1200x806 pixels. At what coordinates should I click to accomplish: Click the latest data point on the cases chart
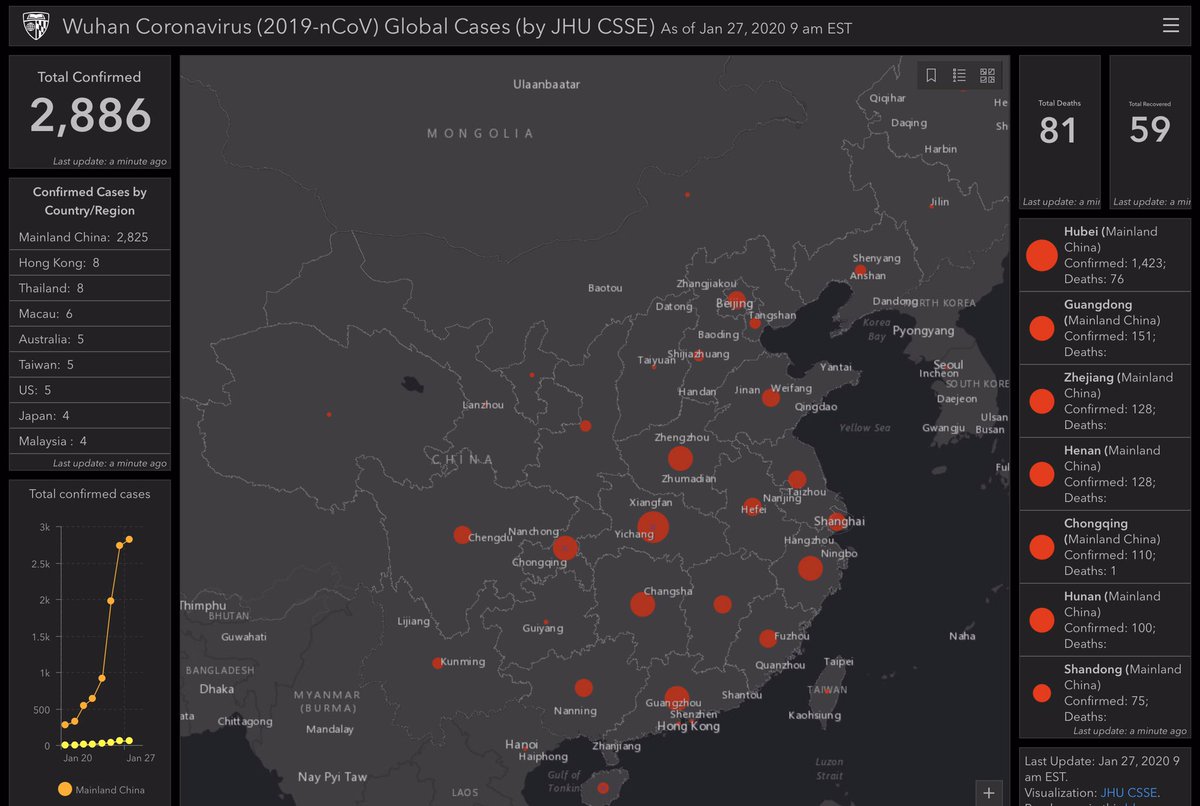[128, 539]
